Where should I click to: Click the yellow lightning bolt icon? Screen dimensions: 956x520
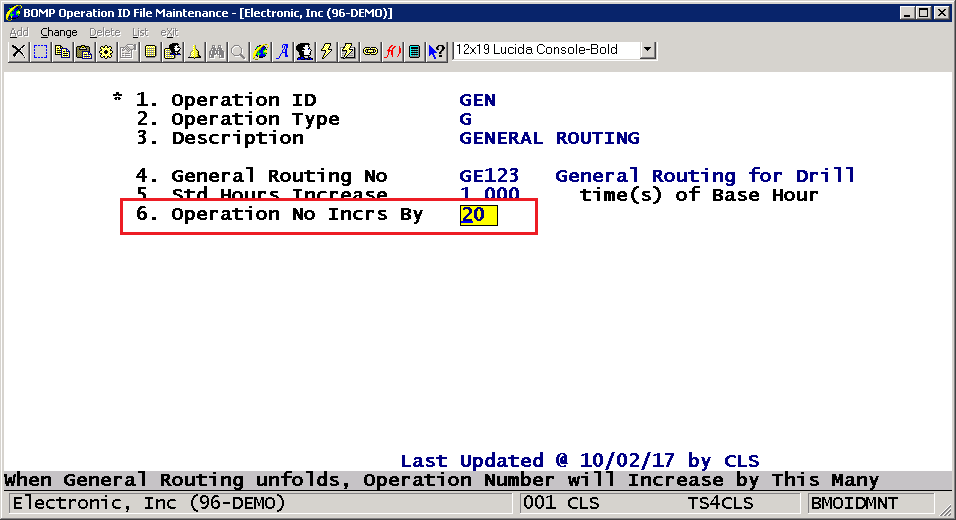point(326,52)
